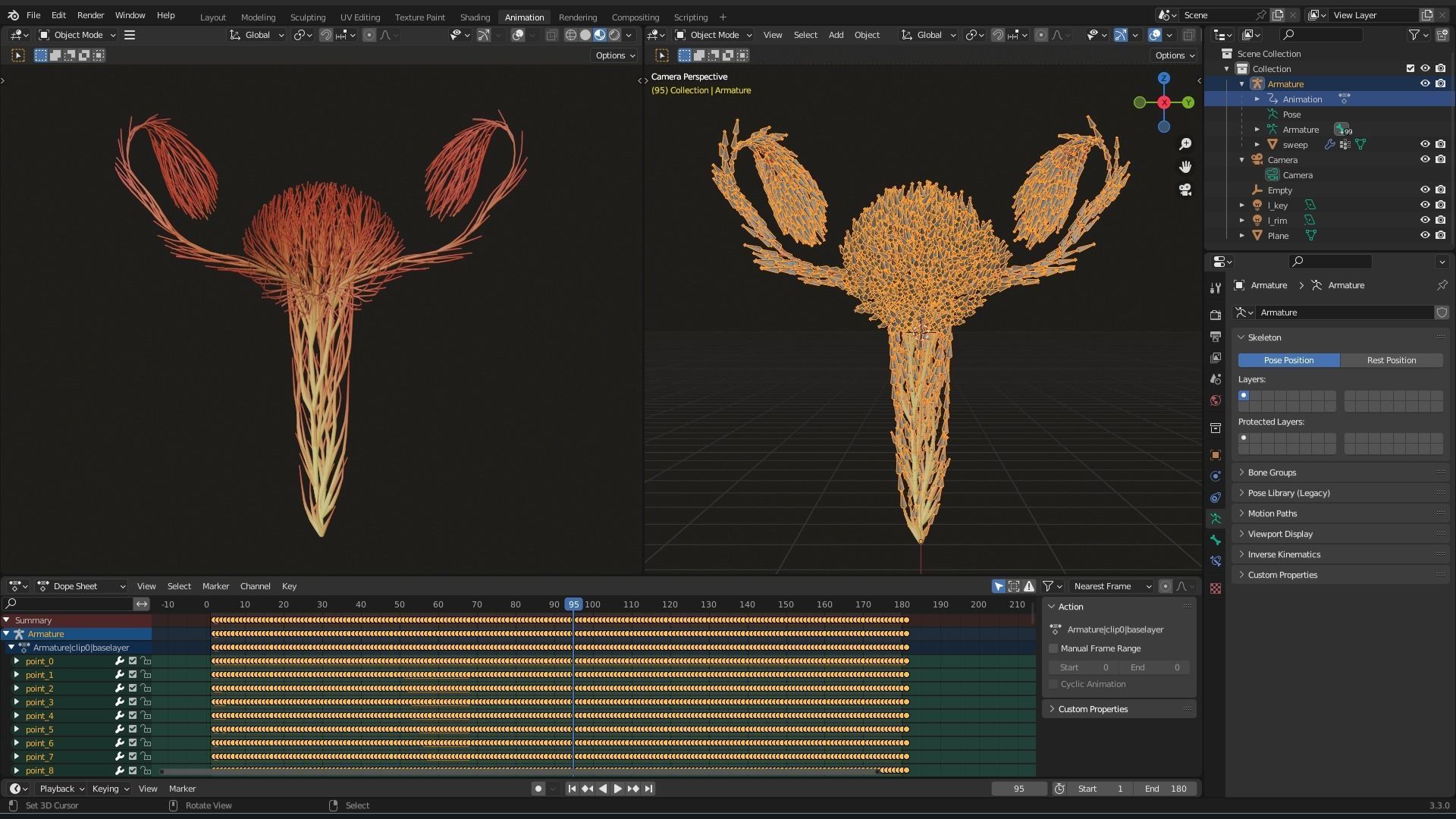Click the hand pan view gizmo
The image size is (1456, 819).
pos(1185,167)
